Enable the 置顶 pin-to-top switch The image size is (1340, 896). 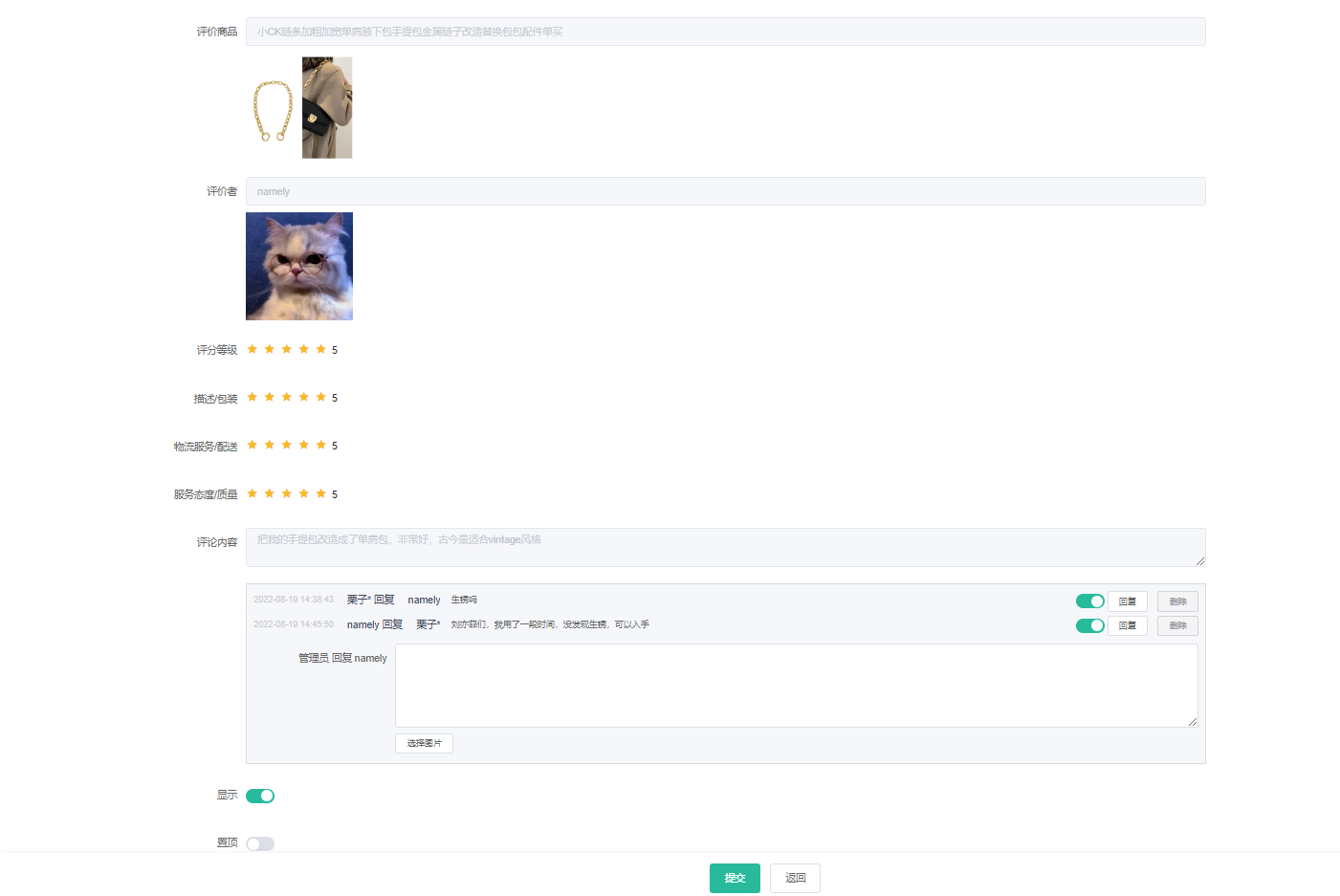coord(260,843)
